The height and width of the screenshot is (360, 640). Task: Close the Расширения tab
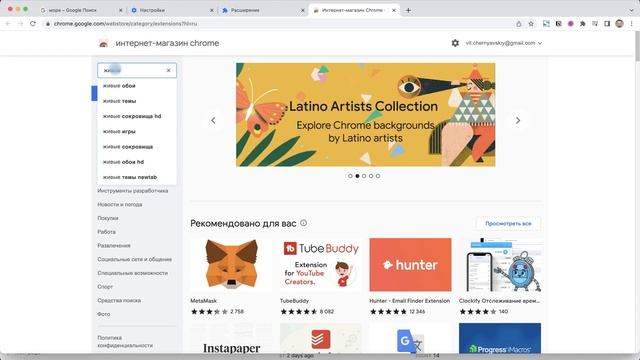pos(303,10)
